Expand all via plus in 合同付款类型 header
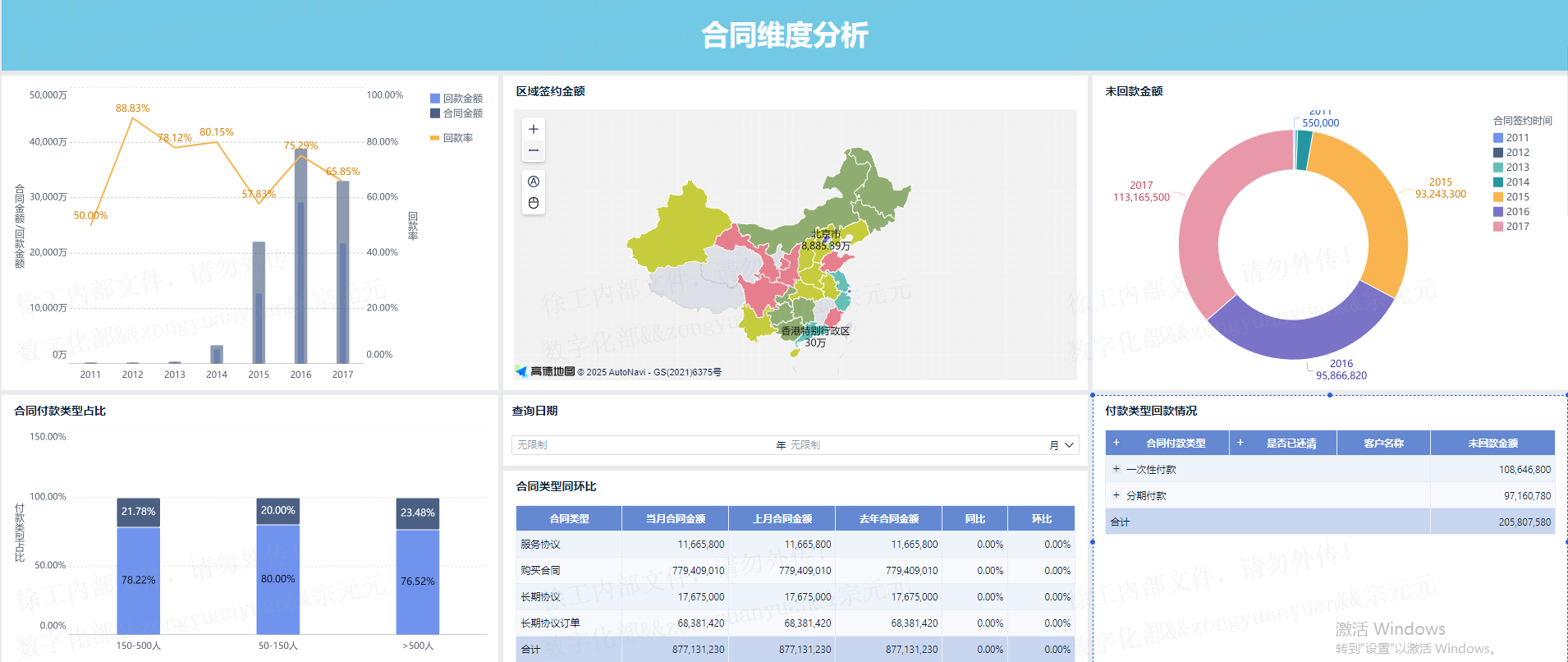1568x662 pixels. (1116, 443)
